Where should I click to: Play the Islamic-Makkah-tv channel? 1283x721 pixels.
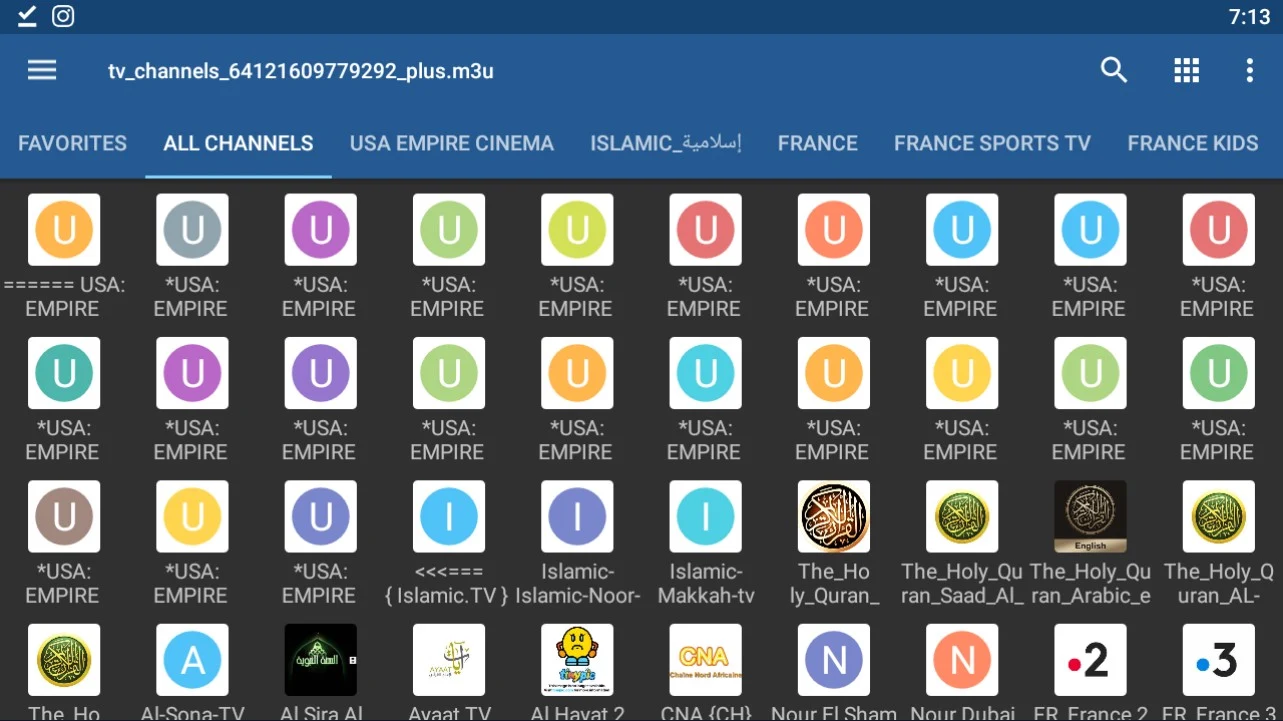[705, 544]
